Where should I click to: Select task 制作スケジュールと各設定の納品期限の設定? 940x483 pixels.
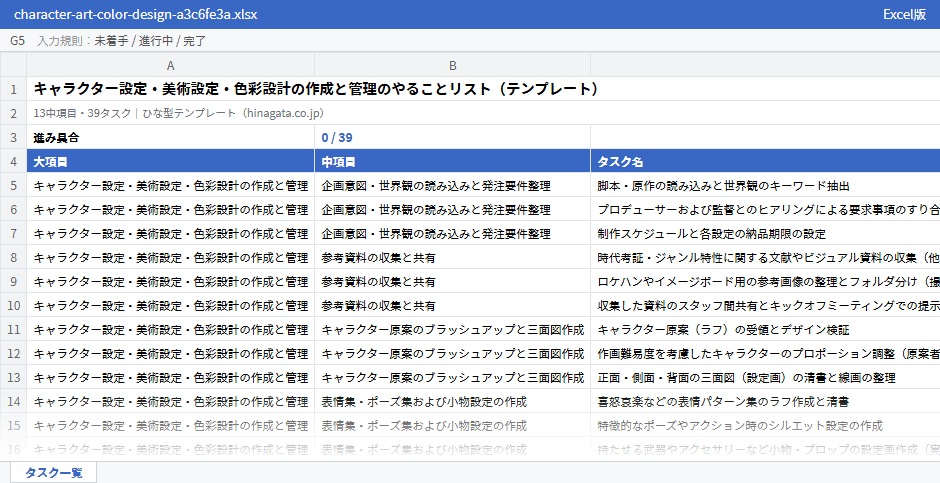pos(766,233)
